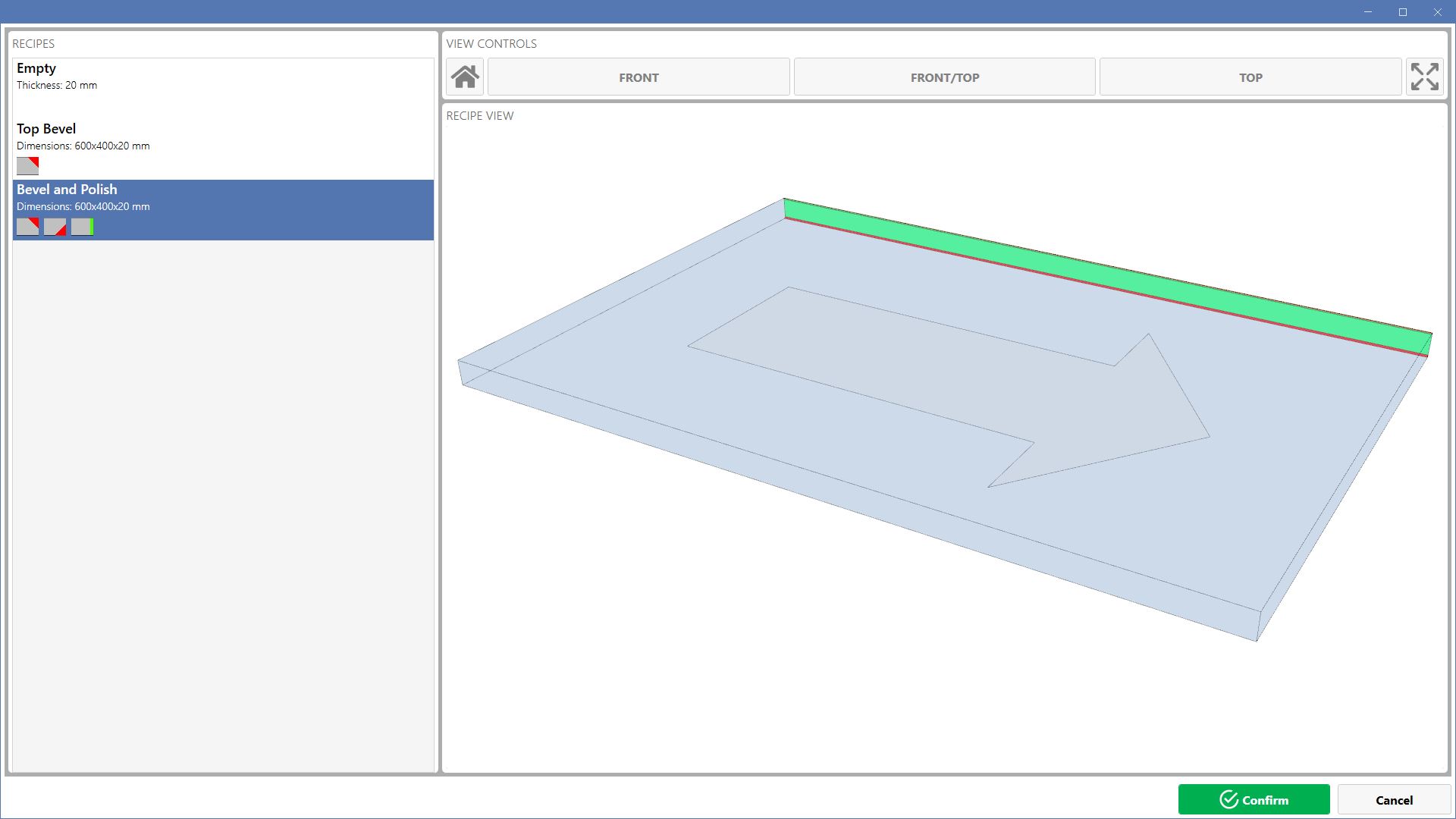Minimize the application window
1456x819 pixels.
(1368, 12)
